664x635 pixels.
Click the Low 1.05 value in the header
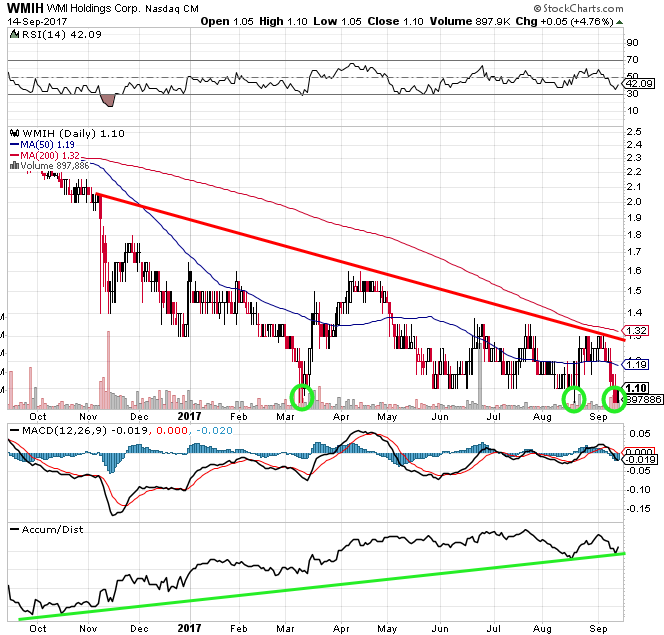[x=338, y=21]
